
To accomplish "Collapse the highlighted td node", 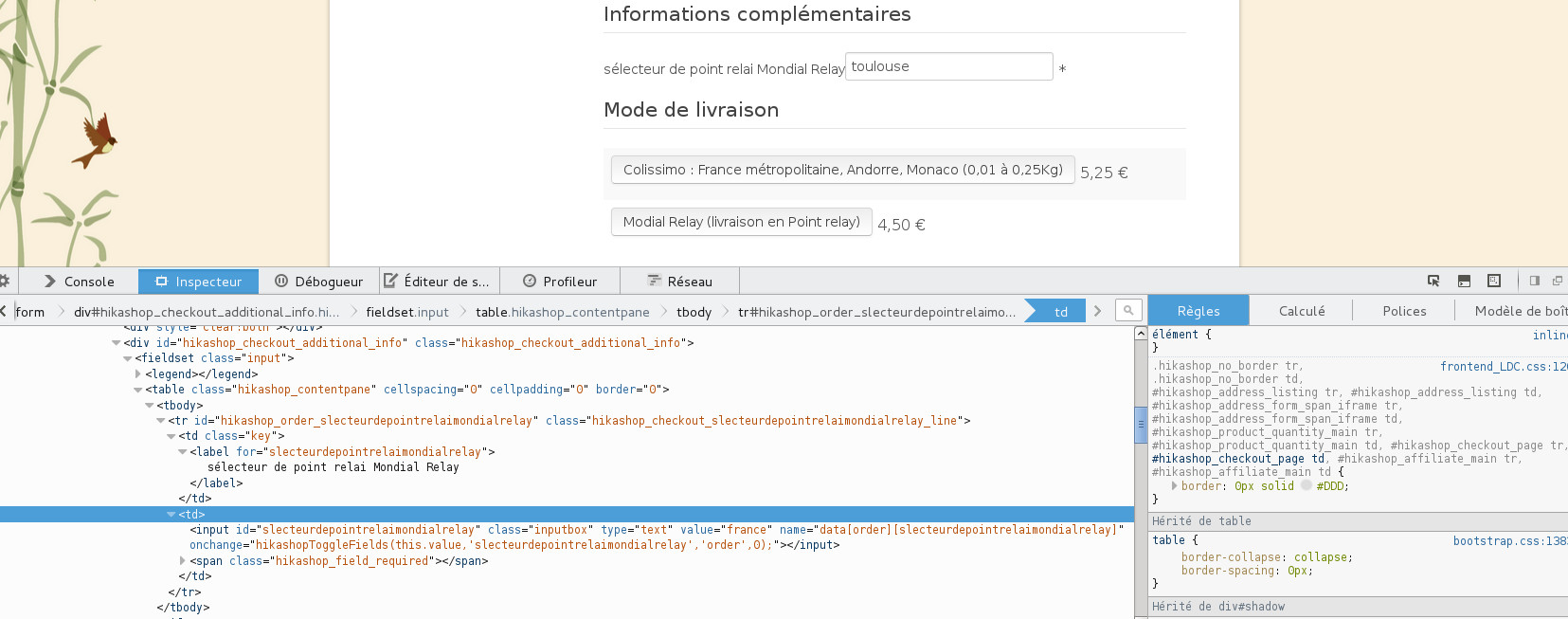I will coord(171,515).
